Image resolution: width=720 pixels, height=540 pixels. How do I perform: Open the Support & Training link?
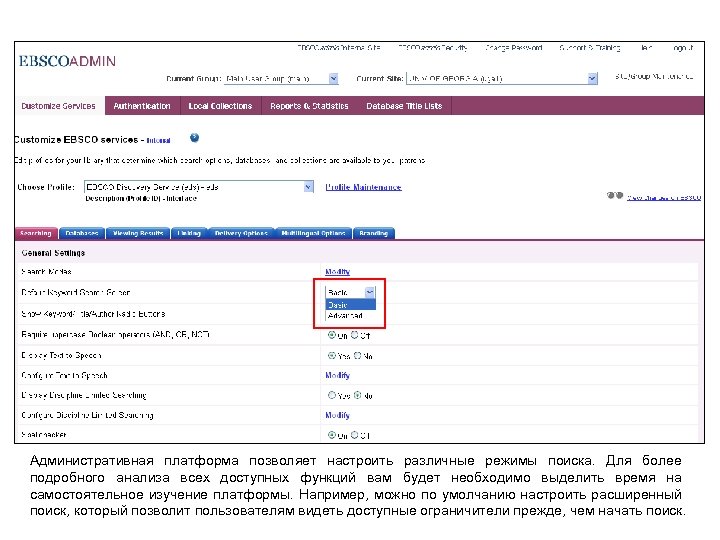[590, 48]
